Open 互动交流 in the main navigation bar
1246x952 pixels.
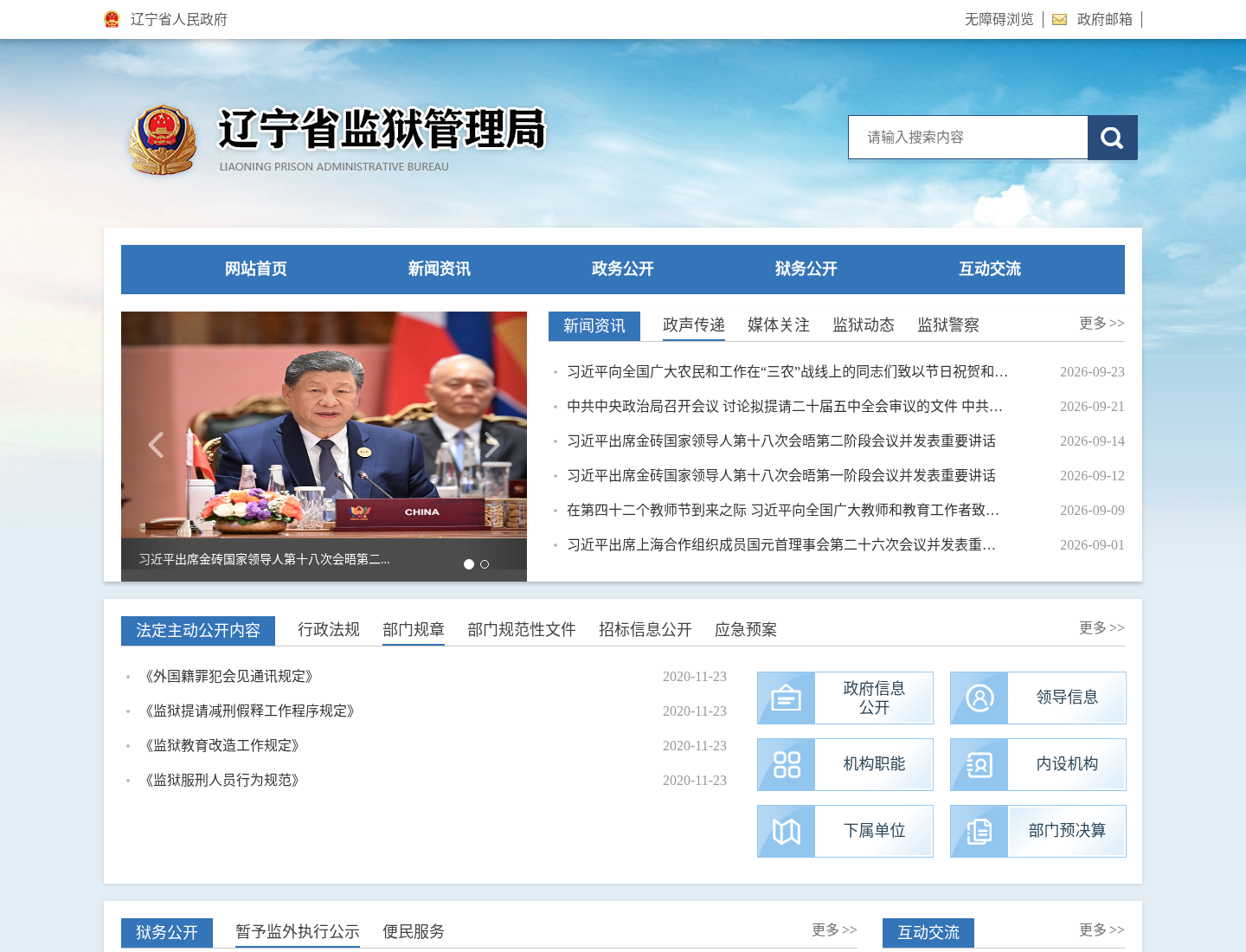990,269
